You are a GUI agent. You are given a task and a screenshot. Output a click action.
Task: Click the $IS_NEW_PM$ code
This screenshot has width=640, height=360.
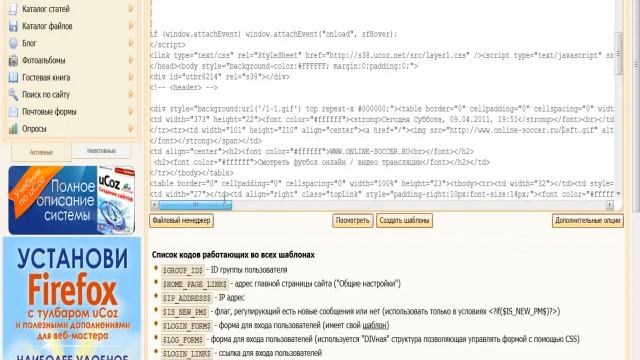184,312
